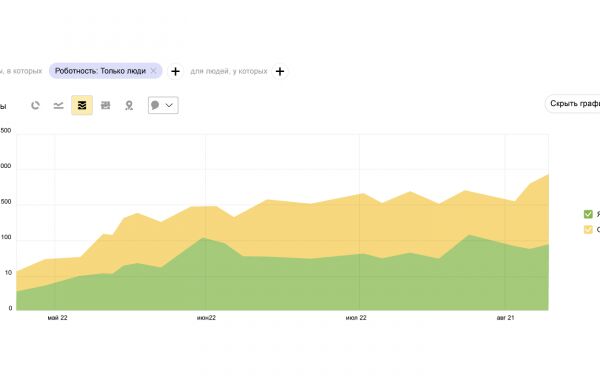Click the 'авг 21' axis label
600x384 pixels.
pos(505,318)
